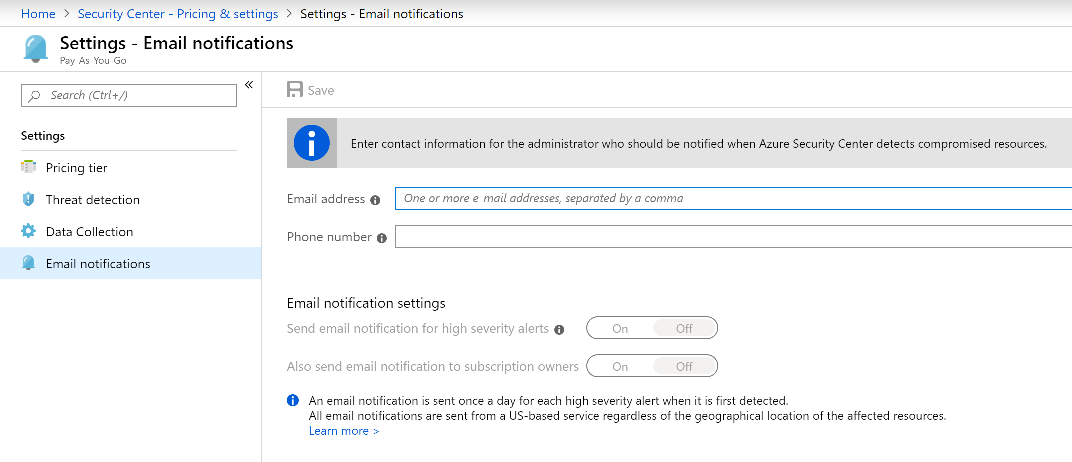Navigate to Home in the breadcrumb
Viewport: 1072px width, 462px height.
[x=38, y=14]
